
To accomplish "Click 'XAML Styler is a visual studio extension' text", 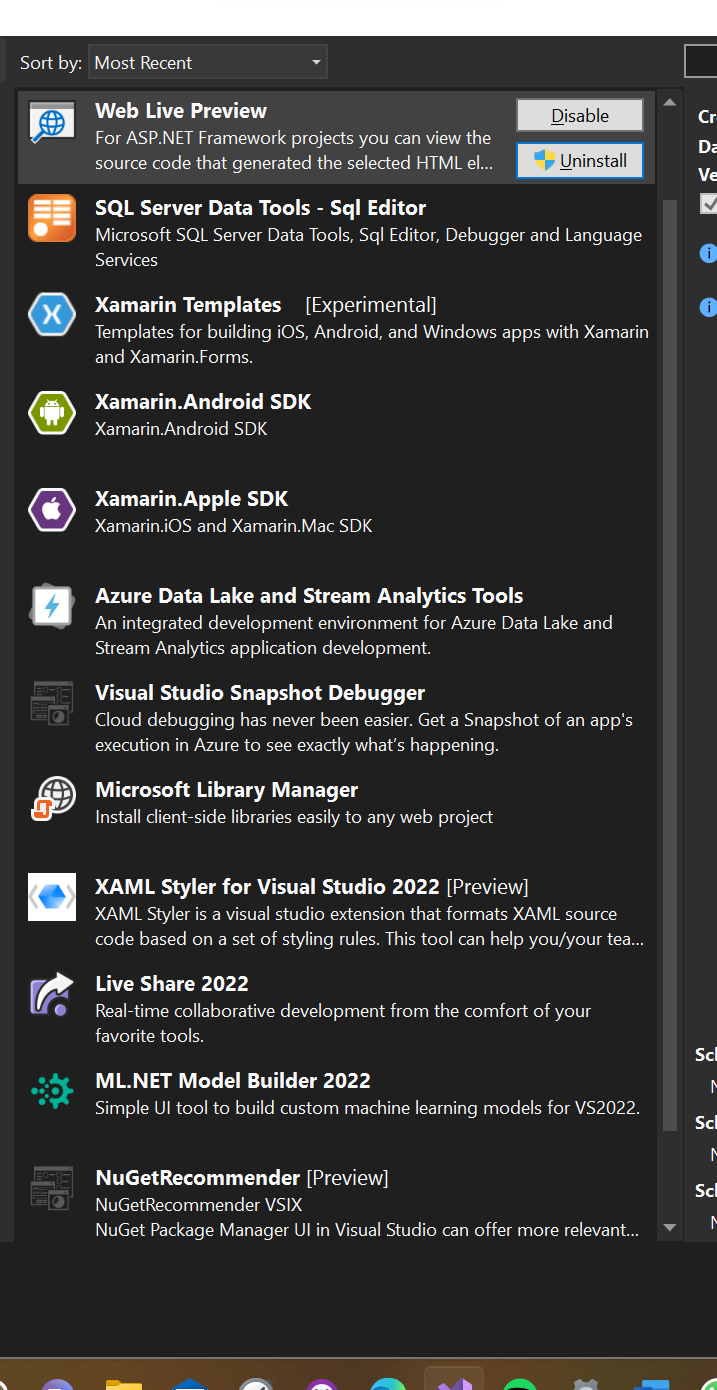I will tap(369, 926).
